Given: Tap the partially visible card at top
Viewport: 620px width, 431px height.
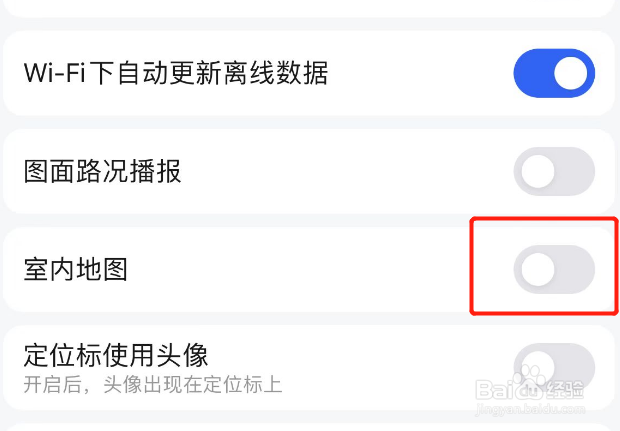Looking at the screenshot, I should click(310, 6).
